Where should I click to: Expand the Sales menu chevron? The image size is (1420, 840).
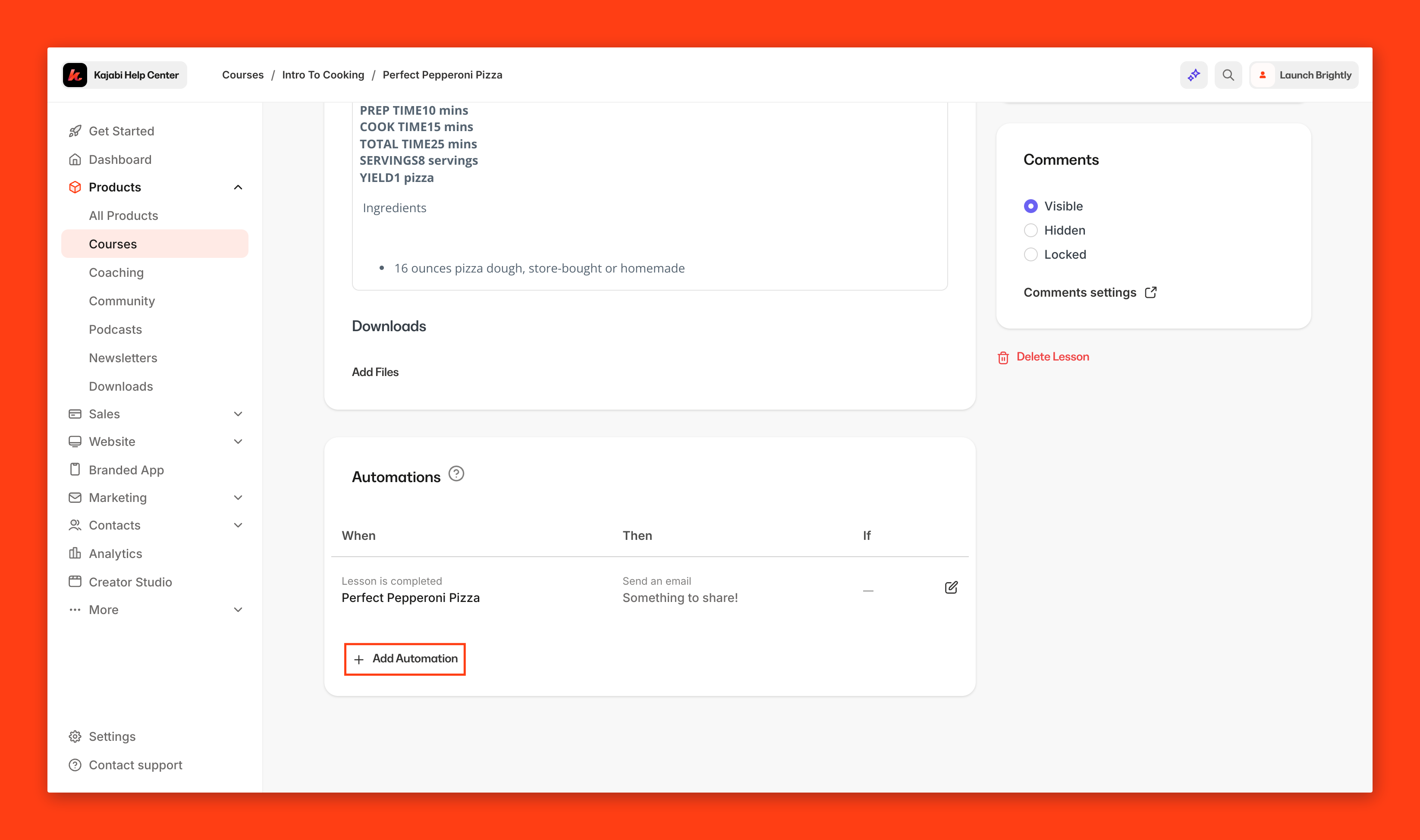pos(238,414)
